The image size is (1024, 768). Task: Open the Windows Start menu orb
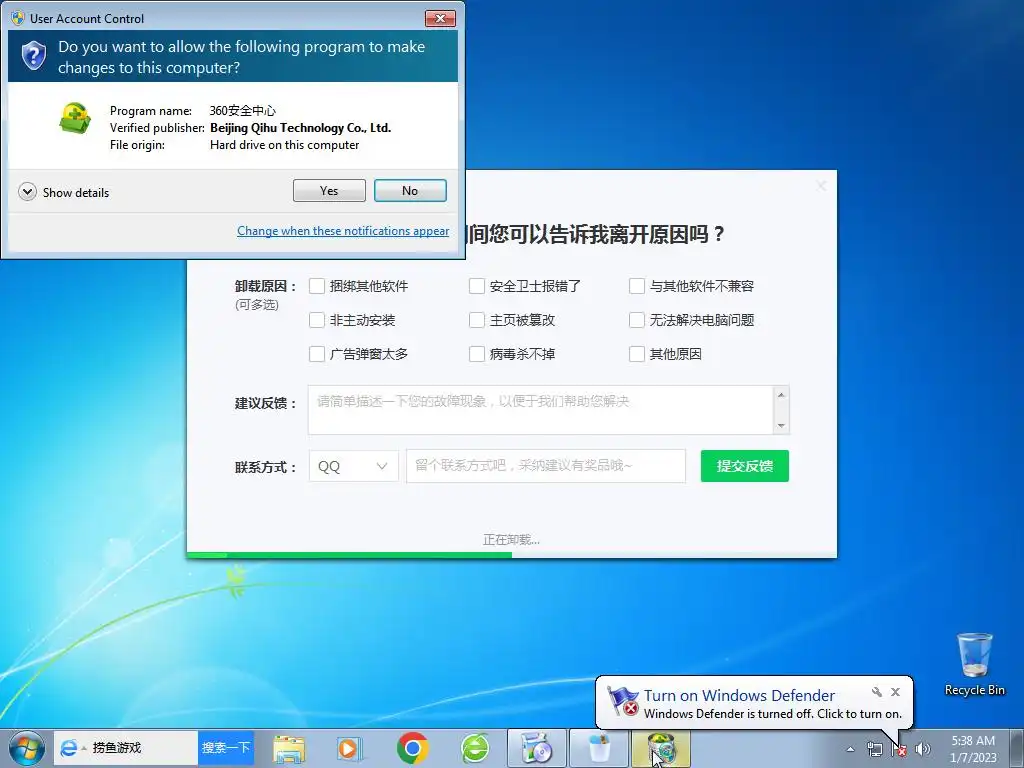click(x=27, y=748)
